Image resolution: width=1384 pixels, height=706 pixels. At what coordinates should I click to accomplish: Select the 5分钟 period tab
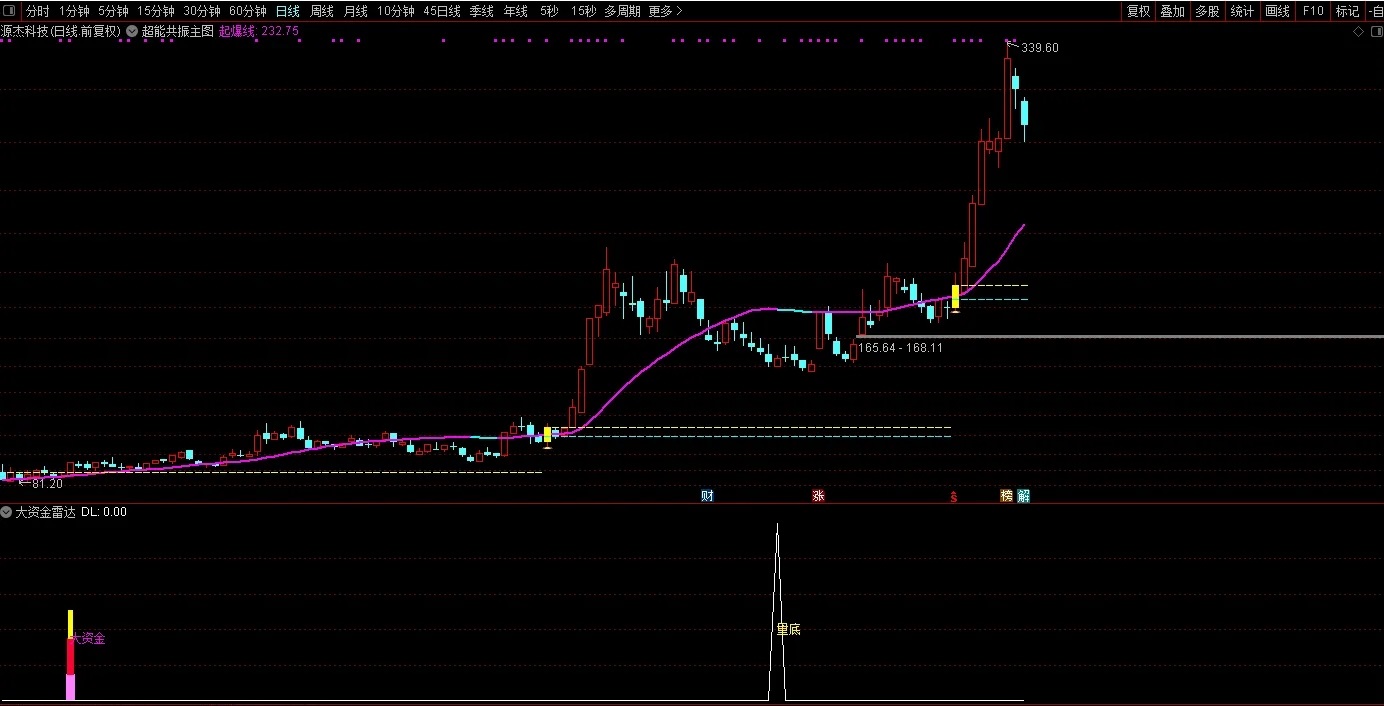[x=113, y=11]
